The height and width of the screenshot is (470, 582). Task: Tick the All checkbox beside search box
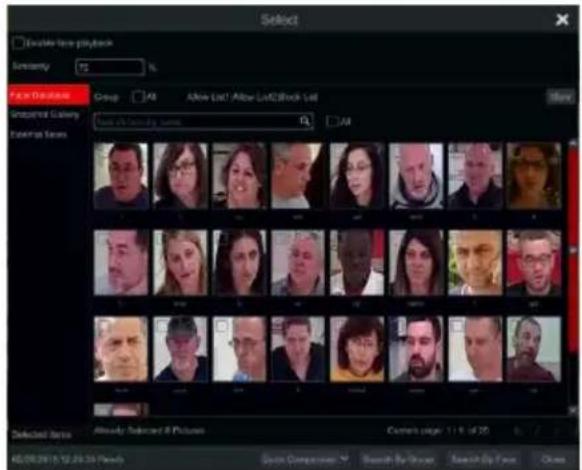[x=332, y=121]
